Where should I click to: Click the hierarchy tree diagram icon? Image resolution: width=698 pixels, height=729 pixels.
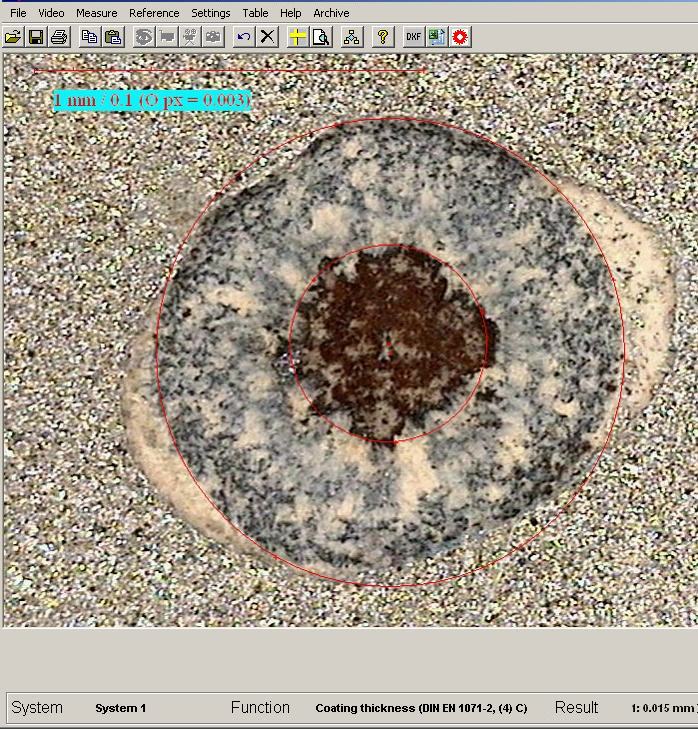pyautogui.click(x=351, y=37)
